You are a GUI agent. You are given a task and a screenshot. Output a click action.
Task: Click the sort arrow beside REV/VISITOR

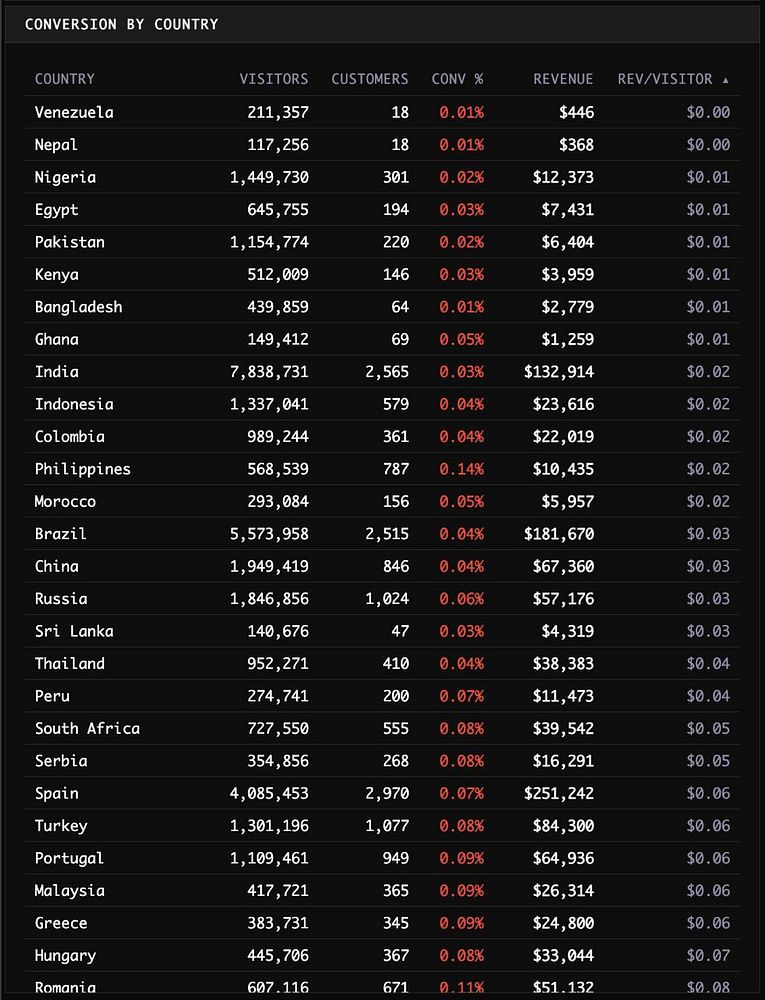(726, 79)
